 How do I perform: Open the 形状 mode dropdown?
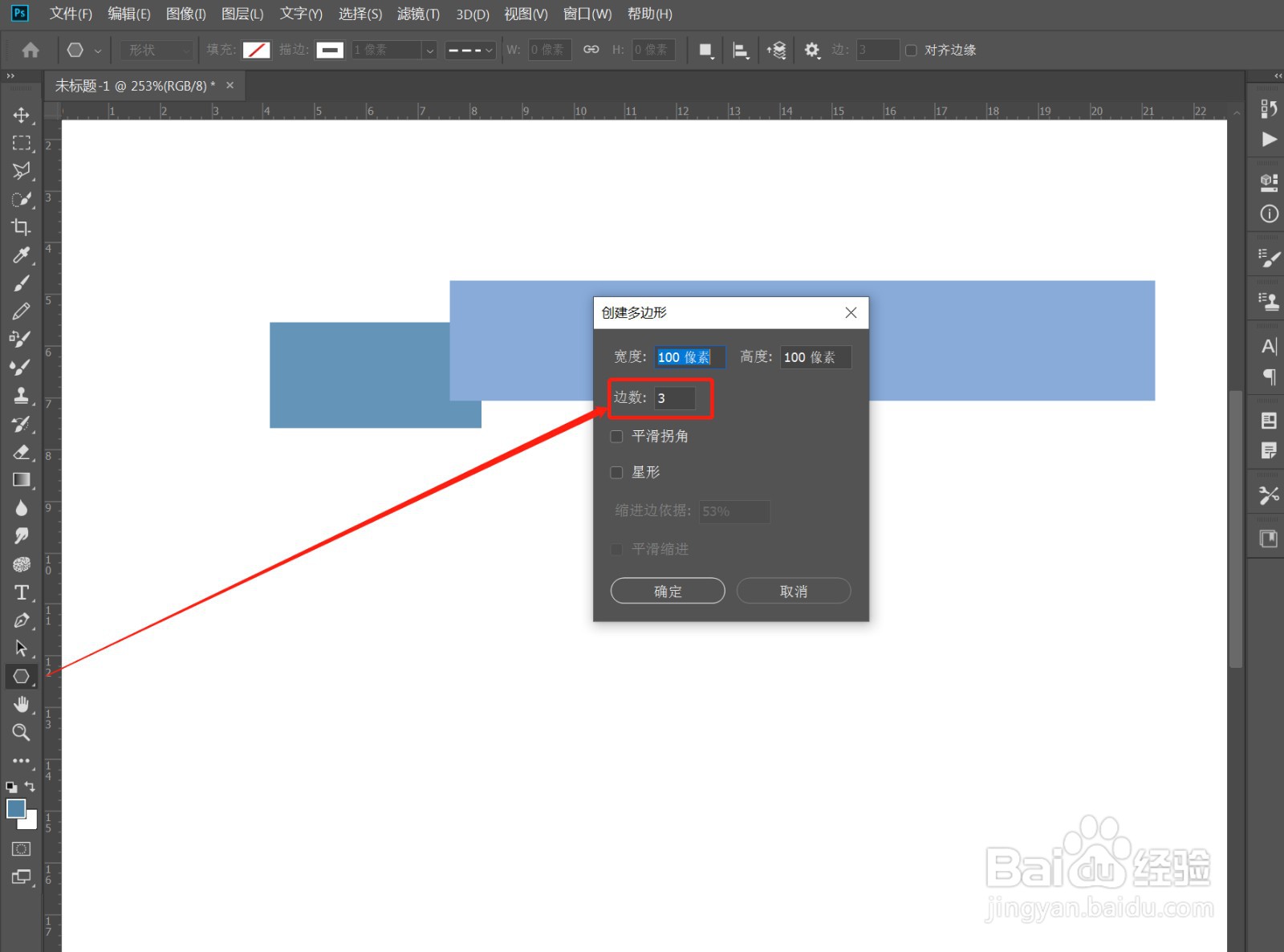157,50
